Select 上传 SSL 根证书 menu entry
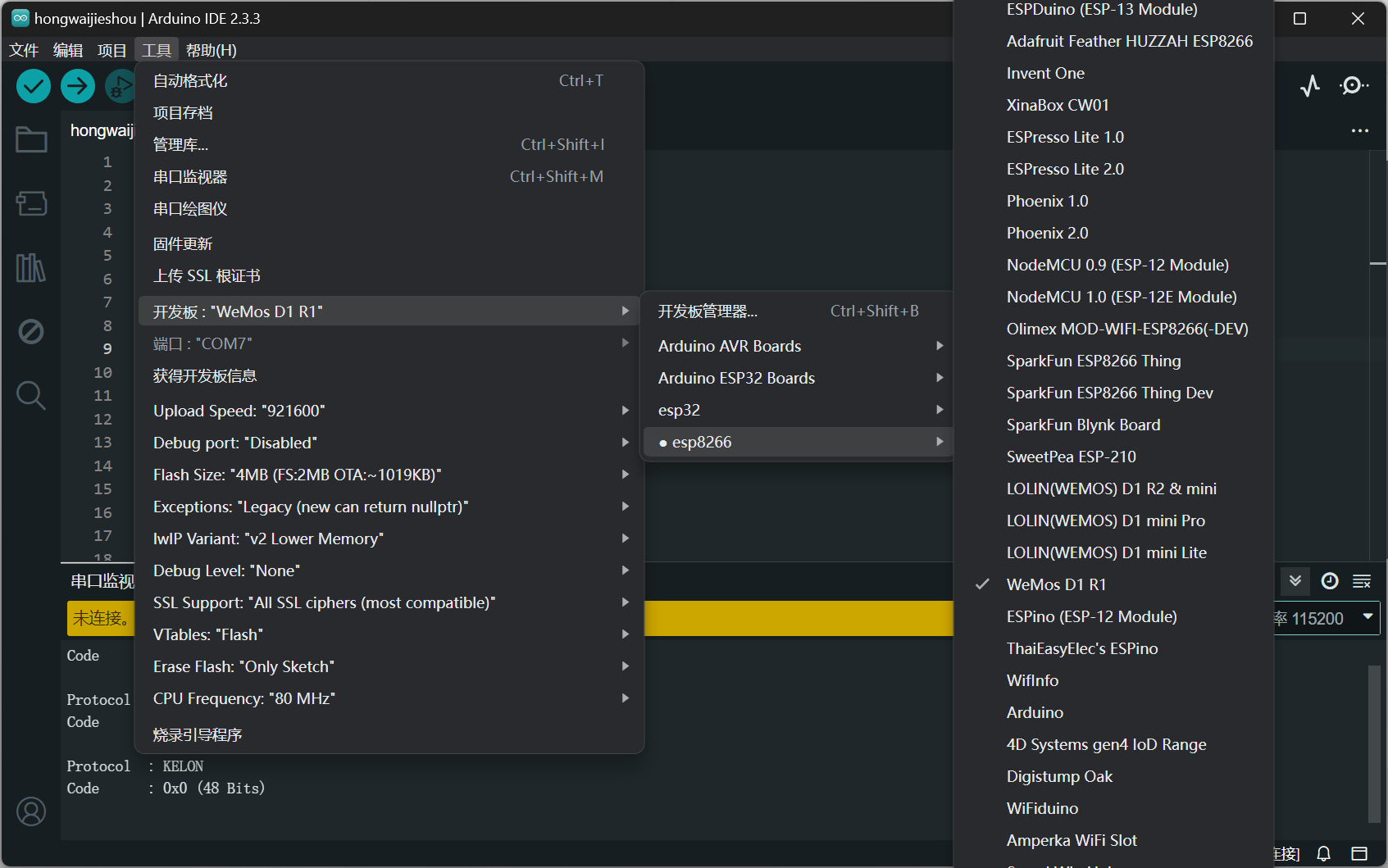Image resolution: width=1388 pixels, height=868 pixels. point(389,275)
